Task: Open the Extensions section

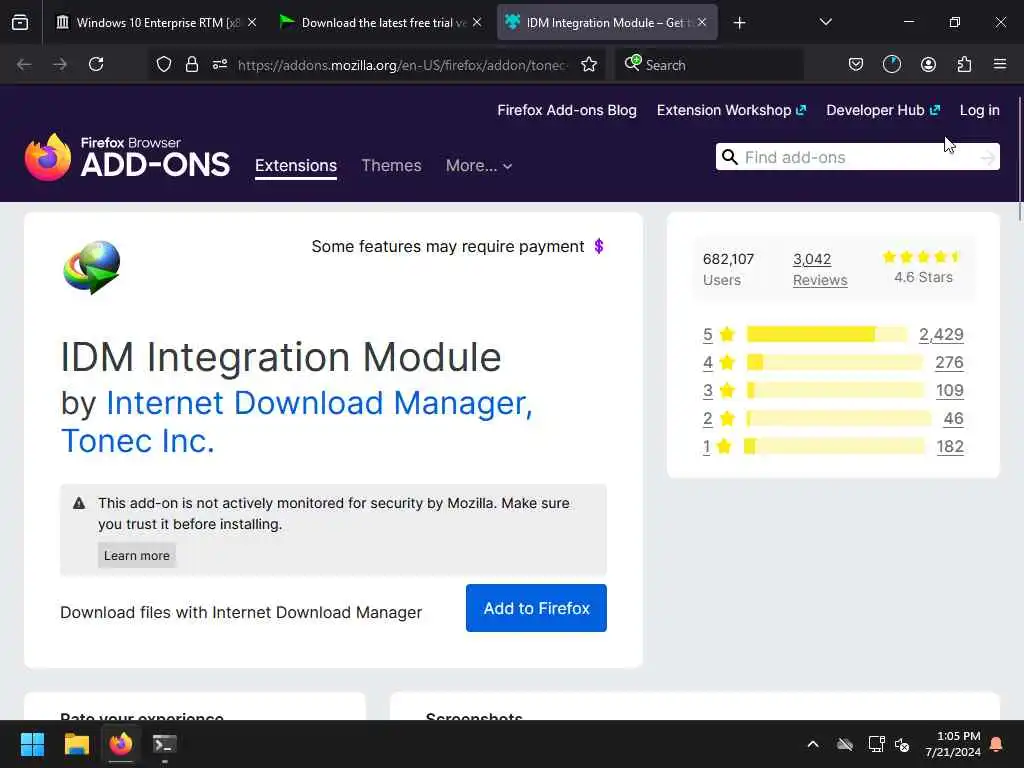Action: pos(296,166)
